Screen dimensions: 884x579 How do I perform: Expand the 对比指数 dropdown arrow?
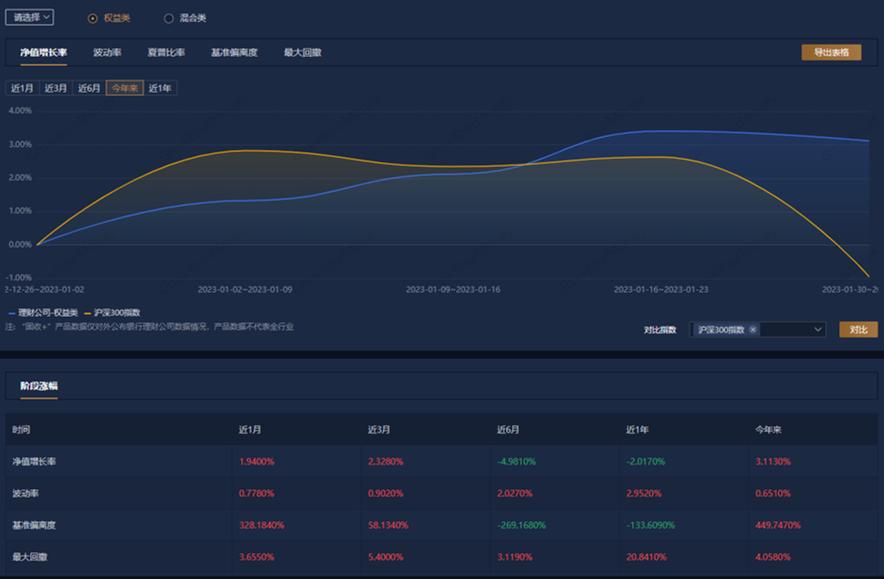817,330
